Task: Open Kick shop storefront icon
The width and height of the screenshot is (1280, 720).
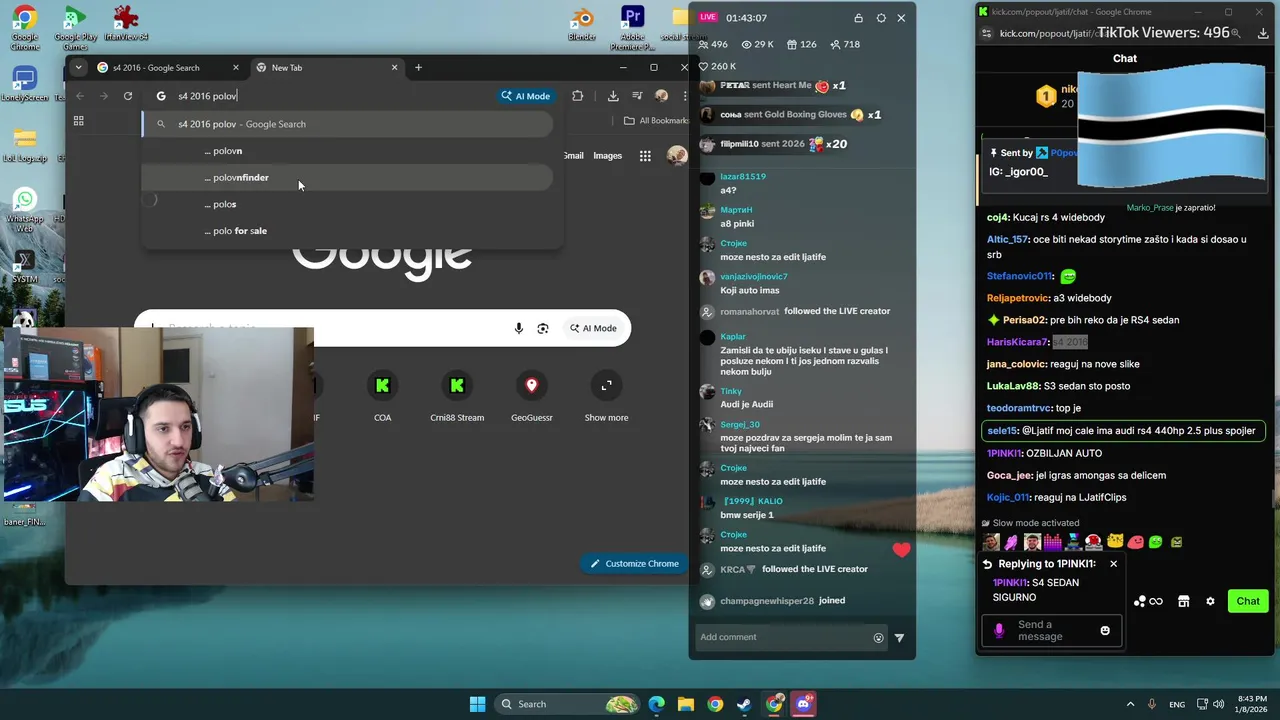Action: click(x=1184, y=601)
